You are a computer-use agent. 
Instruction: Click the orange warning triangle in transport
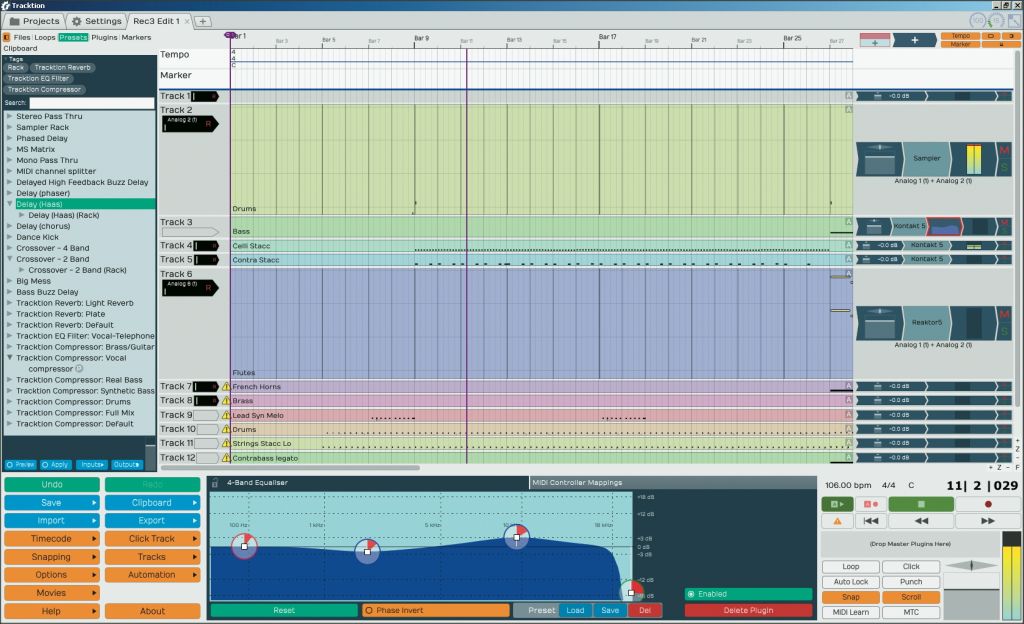(837, 521)
